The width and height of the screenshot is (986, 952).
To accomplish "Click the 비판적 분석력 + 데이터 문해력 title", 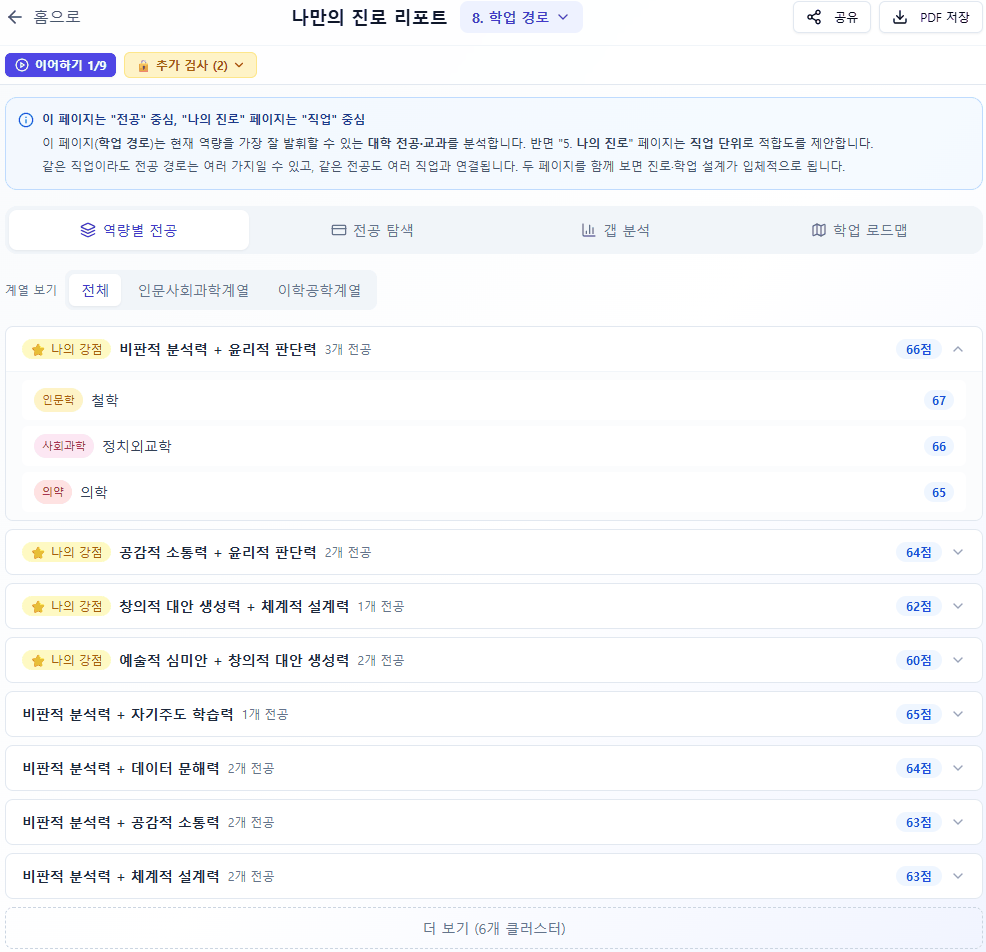I will pos(121,768).
